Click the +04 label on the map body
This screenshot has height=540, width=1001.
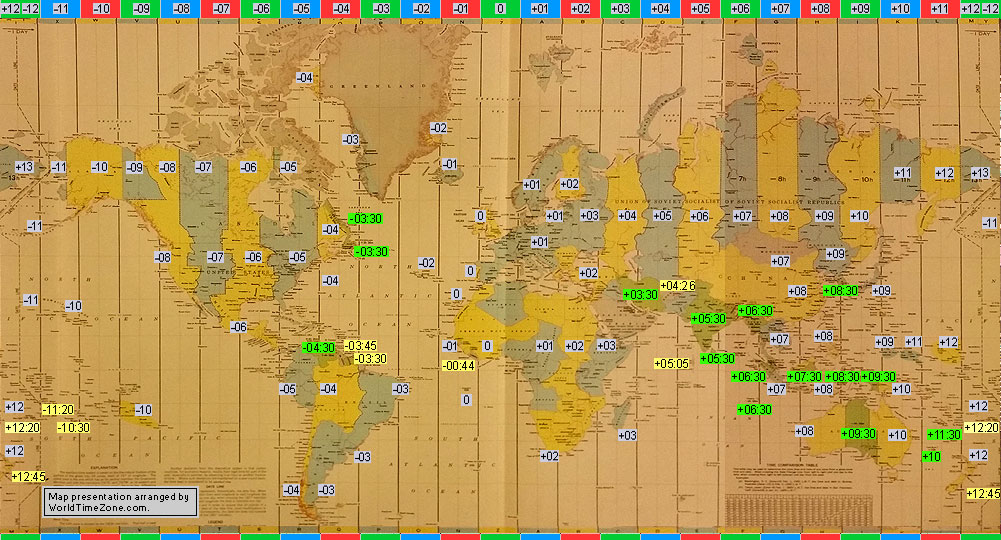pyautogui.click(x=627, y=216)
